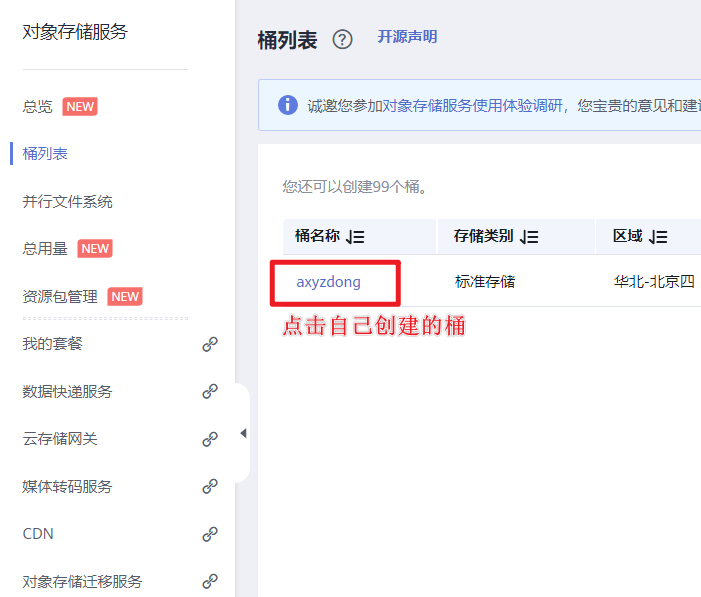The image size is (701, 597).
Task: Click link icon next to 对象存储迁移服务
Action: tap(210, 581)
